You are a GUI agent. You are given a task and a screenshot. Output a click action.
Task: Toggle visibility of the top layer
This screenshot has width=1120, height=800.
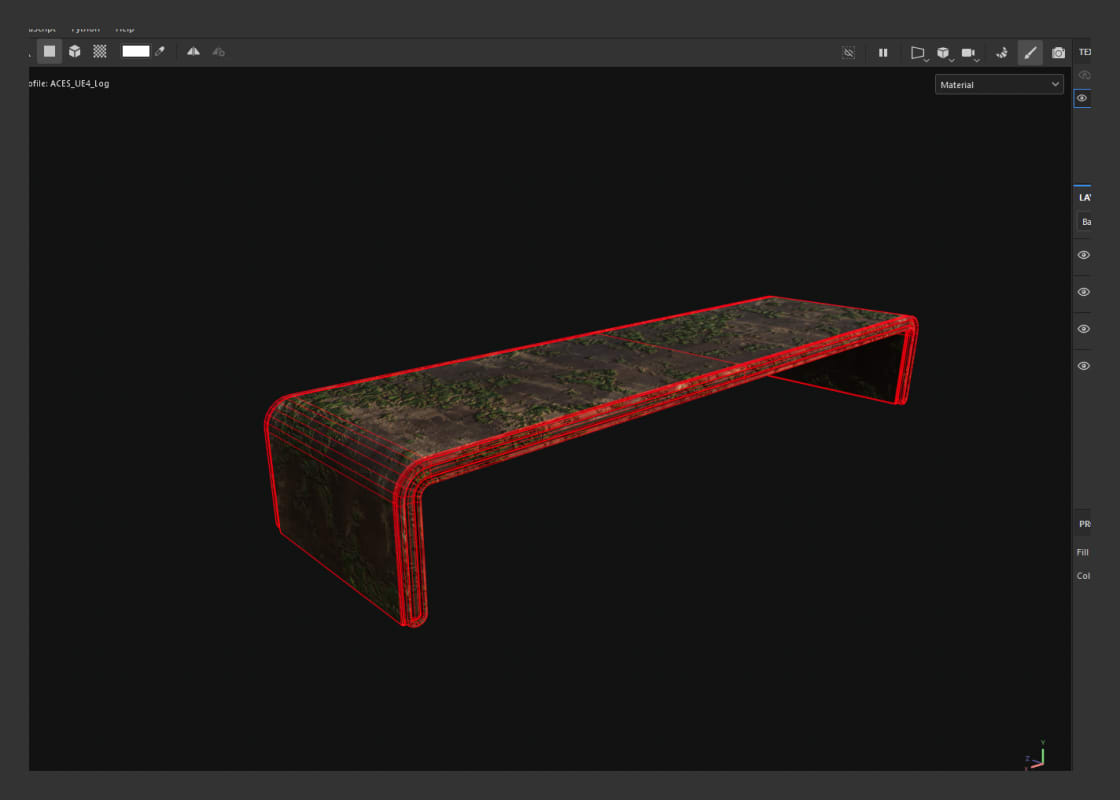[x=1082, y=255]
